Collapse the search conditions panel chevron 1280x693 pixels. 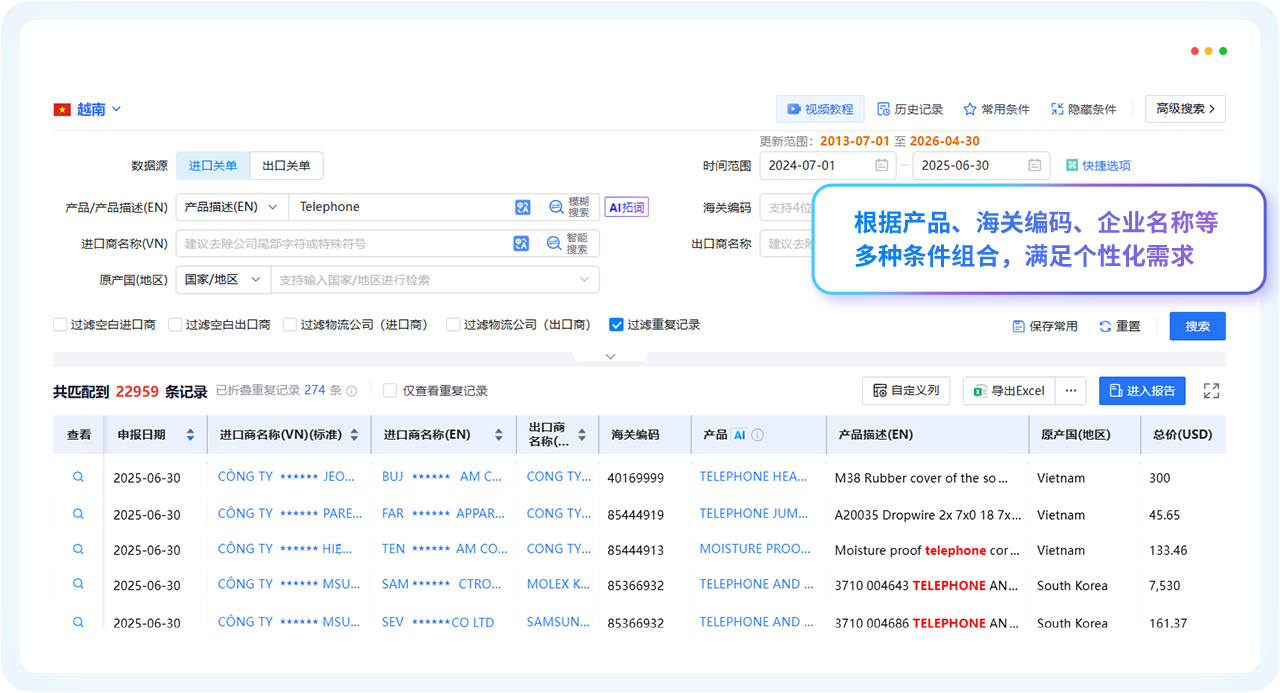coord(610,356)
